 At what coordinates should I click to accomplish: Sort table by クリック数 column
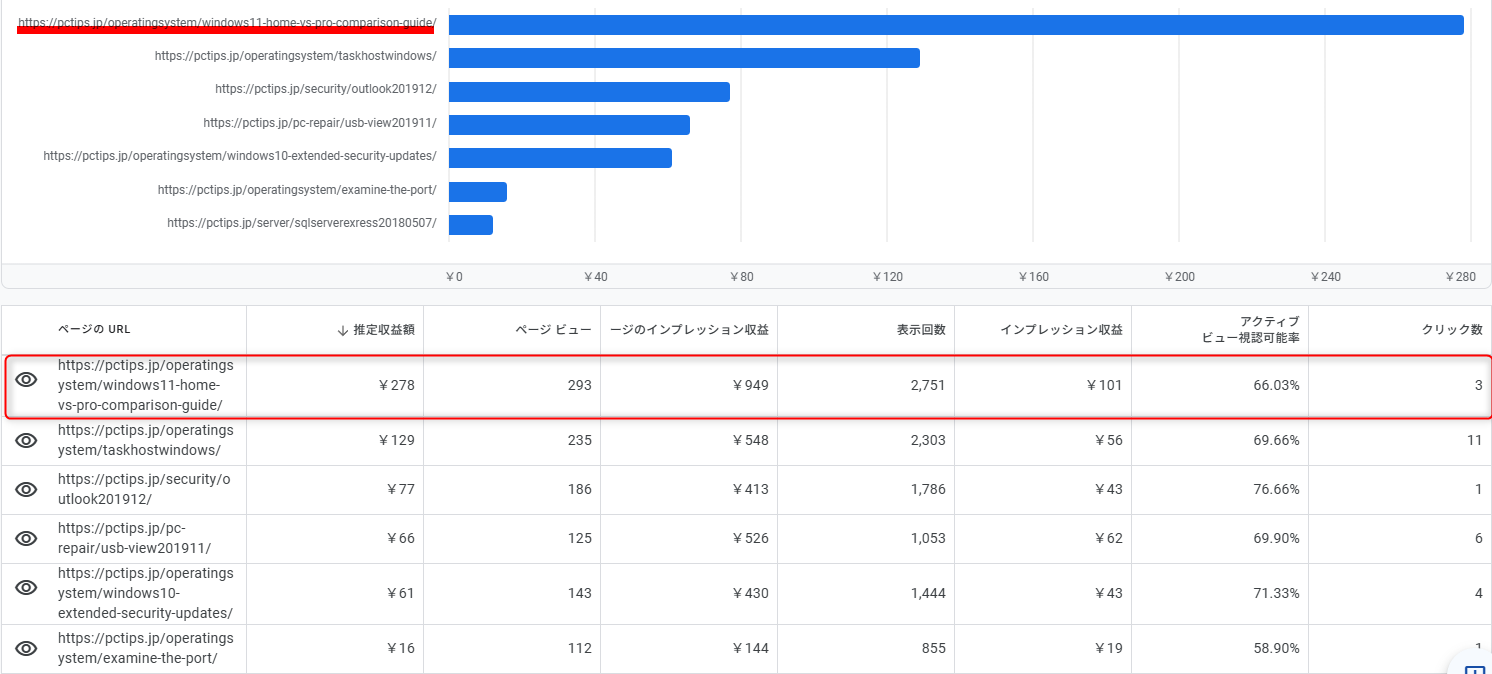[x=1452, y=330]
